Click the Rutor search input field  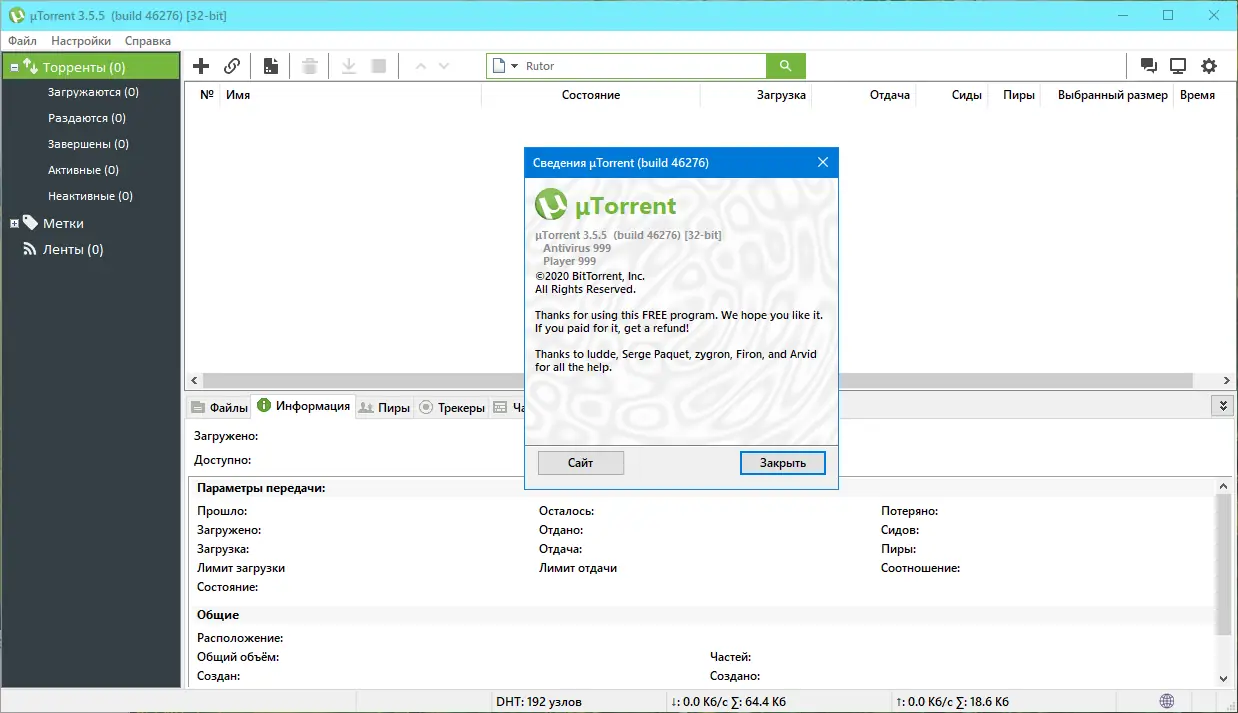(x=643, y=66)
